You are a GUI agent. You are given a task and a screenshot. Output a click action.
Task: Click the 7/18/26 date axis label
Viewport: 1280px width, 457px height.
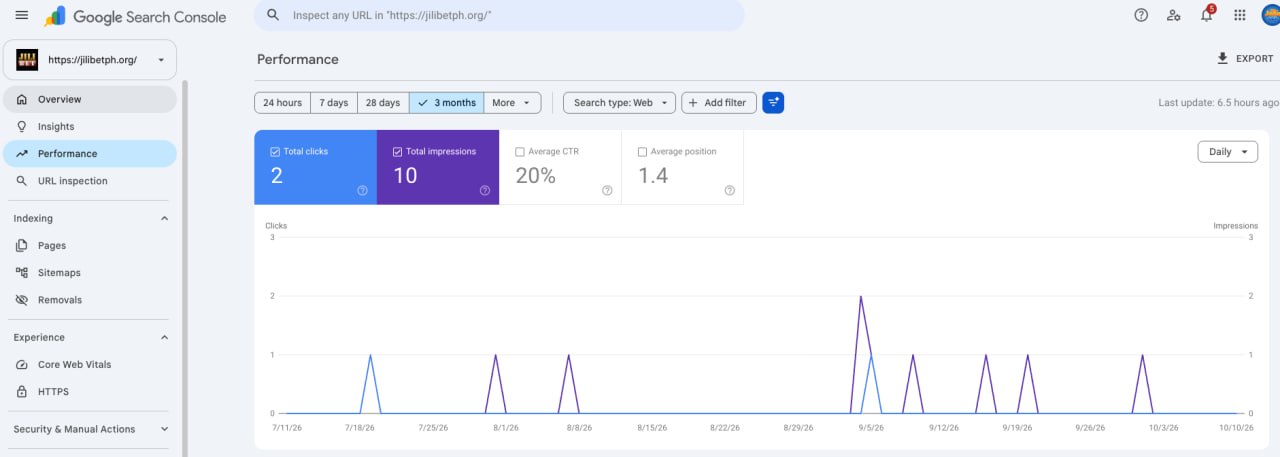tap(359, 427)
